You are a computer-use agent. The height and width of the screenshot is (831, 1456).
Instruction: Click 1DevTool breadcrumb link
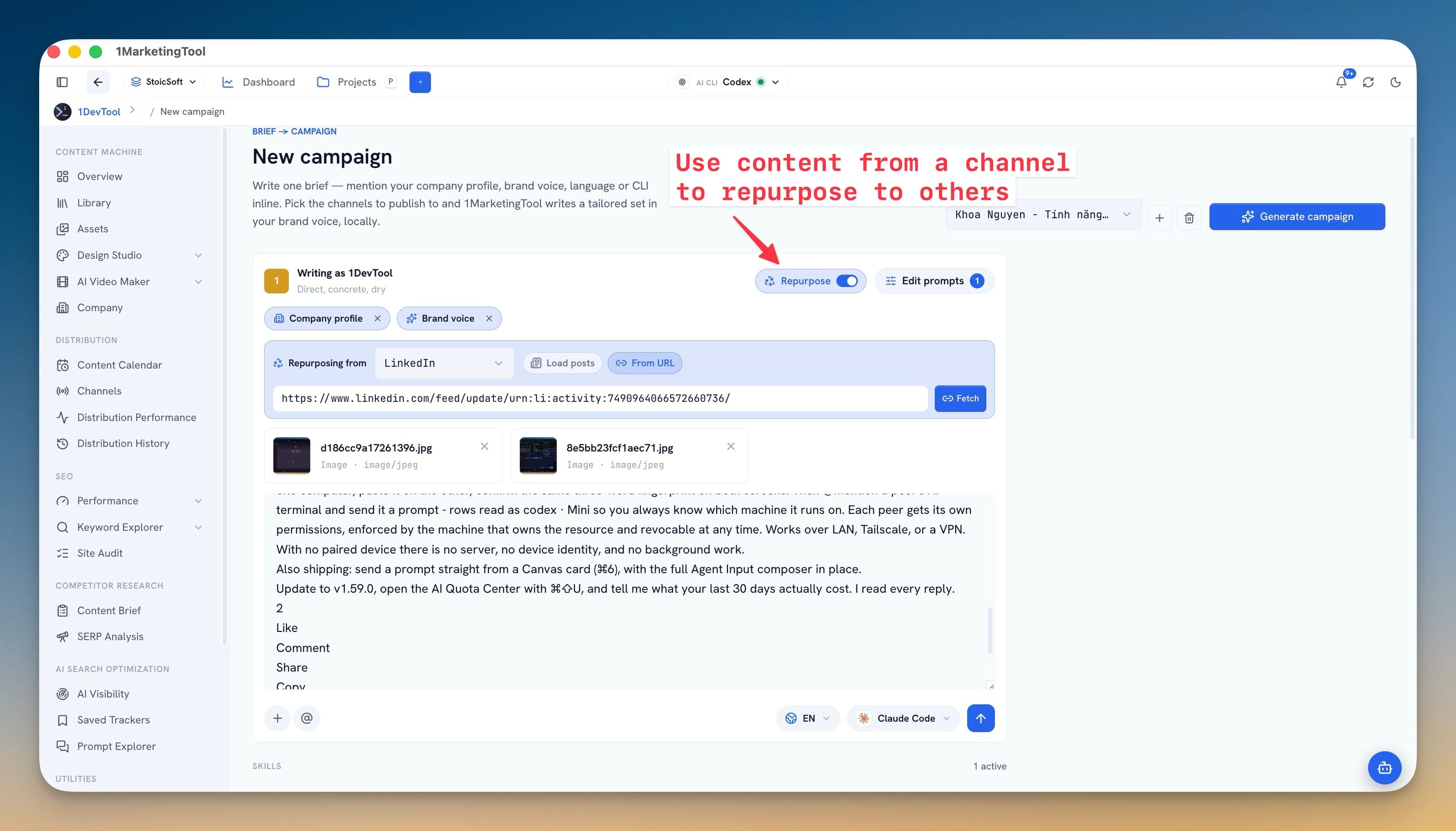click(99, 112)
